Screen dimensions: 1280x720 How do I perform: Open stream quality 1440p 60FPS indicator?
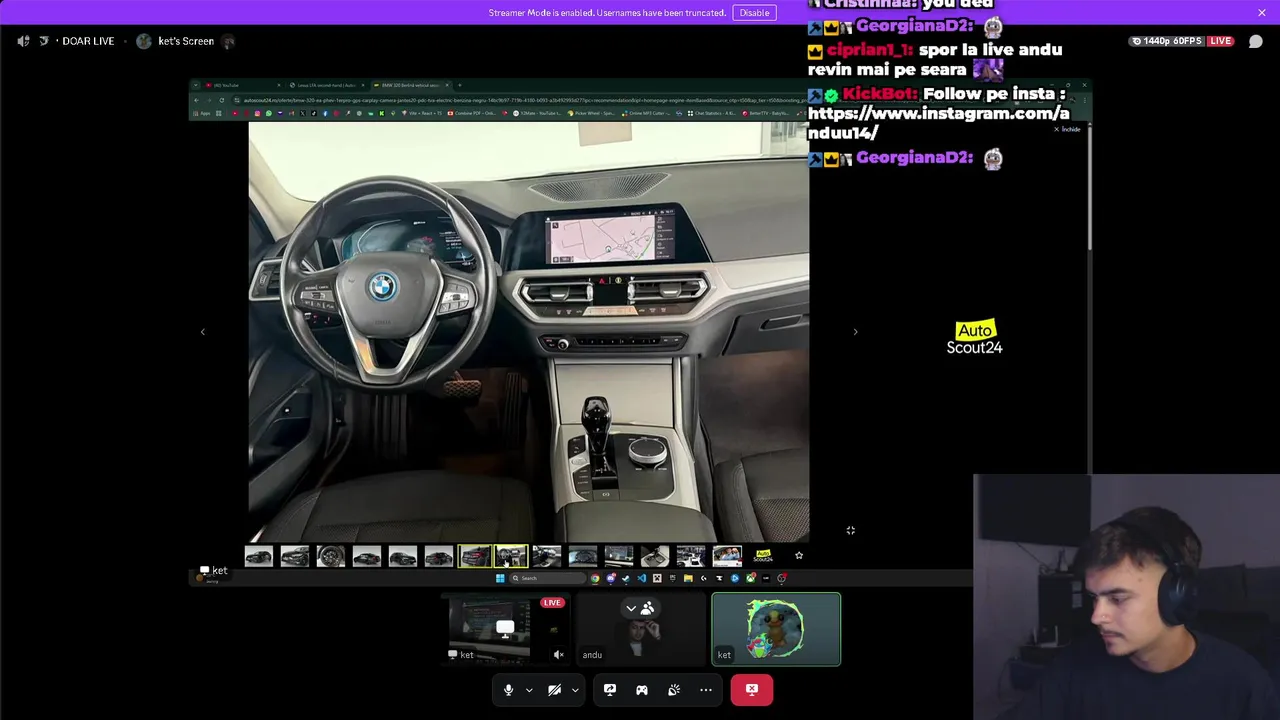pos(1181,41)
